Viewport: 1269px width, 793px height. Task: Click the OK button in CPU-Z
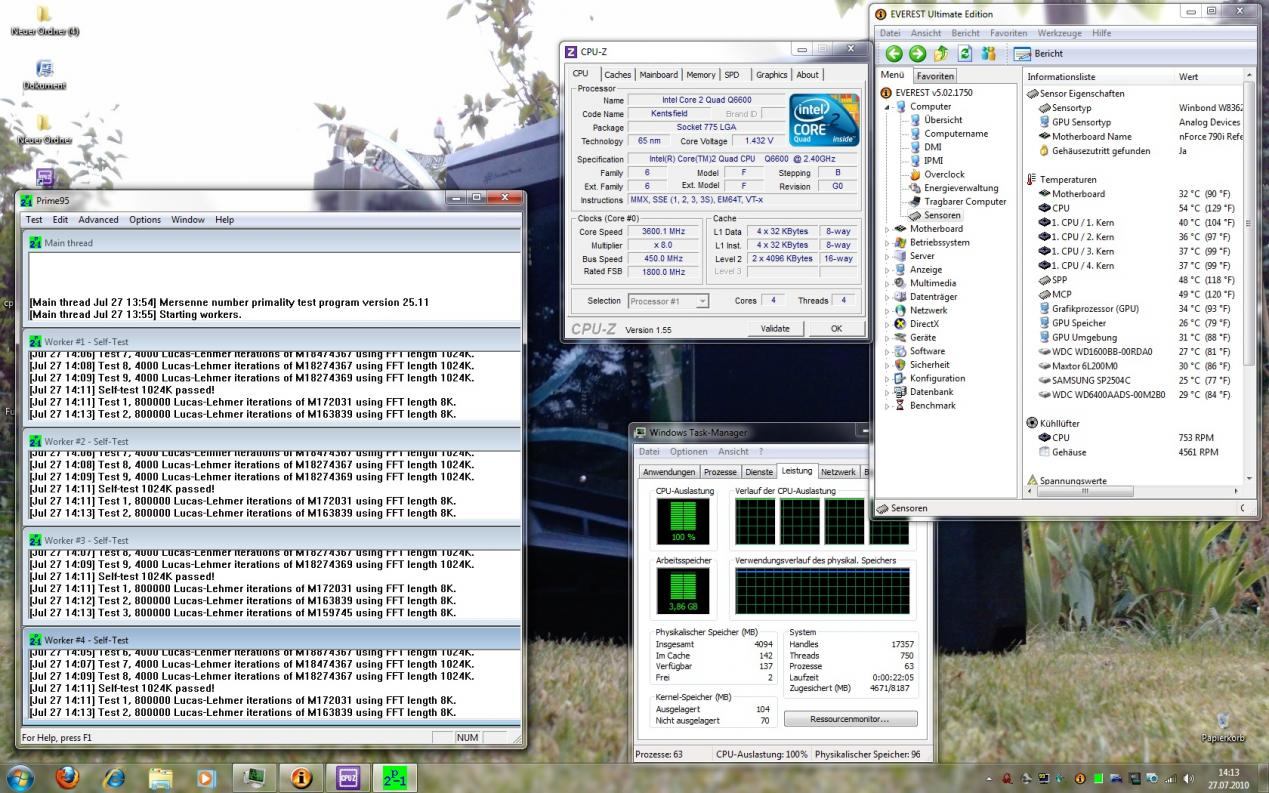836,329
